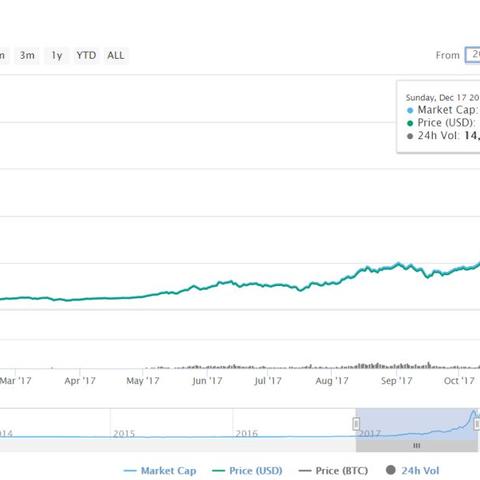This screenshot has width=480, height=480.
Task: Click the Oct '17 axis label
Action: click(459, 381)
